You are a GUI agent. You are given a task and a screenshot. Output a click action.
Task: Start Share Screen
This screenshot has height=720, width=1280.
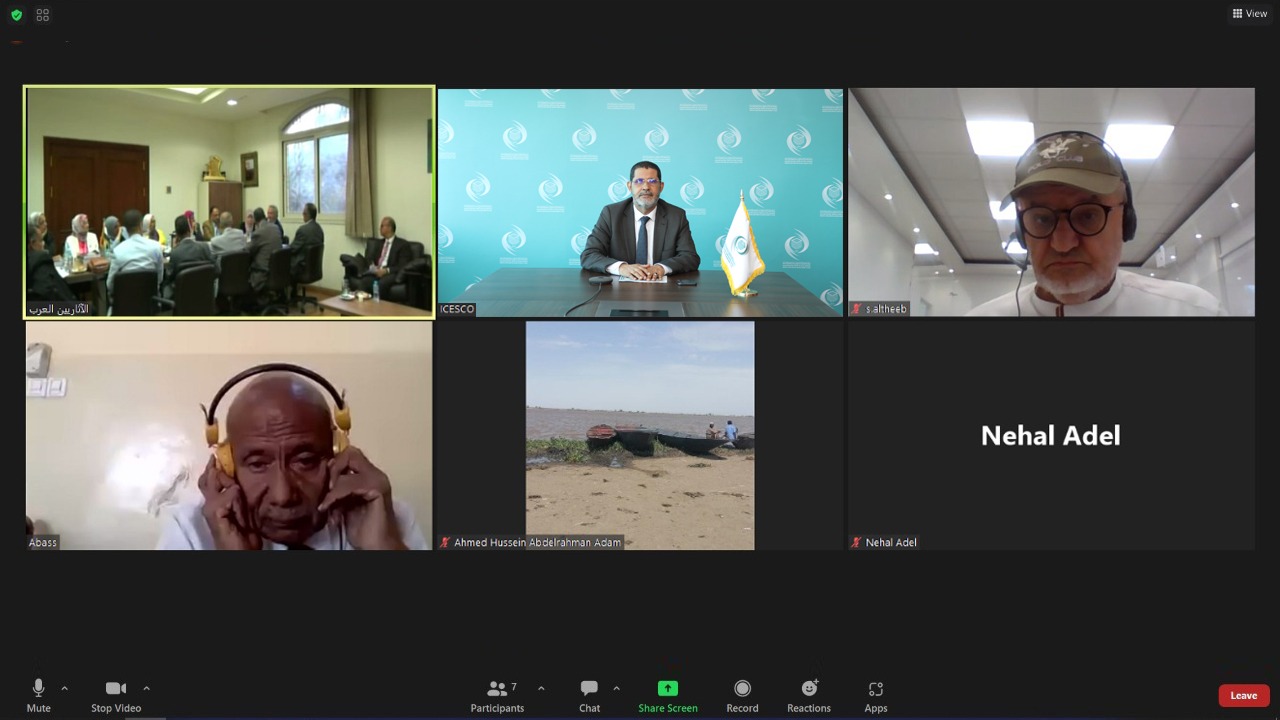pyautogui.click(x=668, y=696)
